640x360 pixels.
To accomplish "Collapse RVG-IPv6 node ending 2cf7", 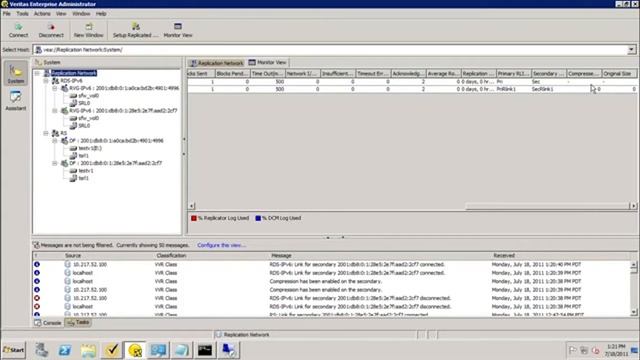I will [55, 111].
